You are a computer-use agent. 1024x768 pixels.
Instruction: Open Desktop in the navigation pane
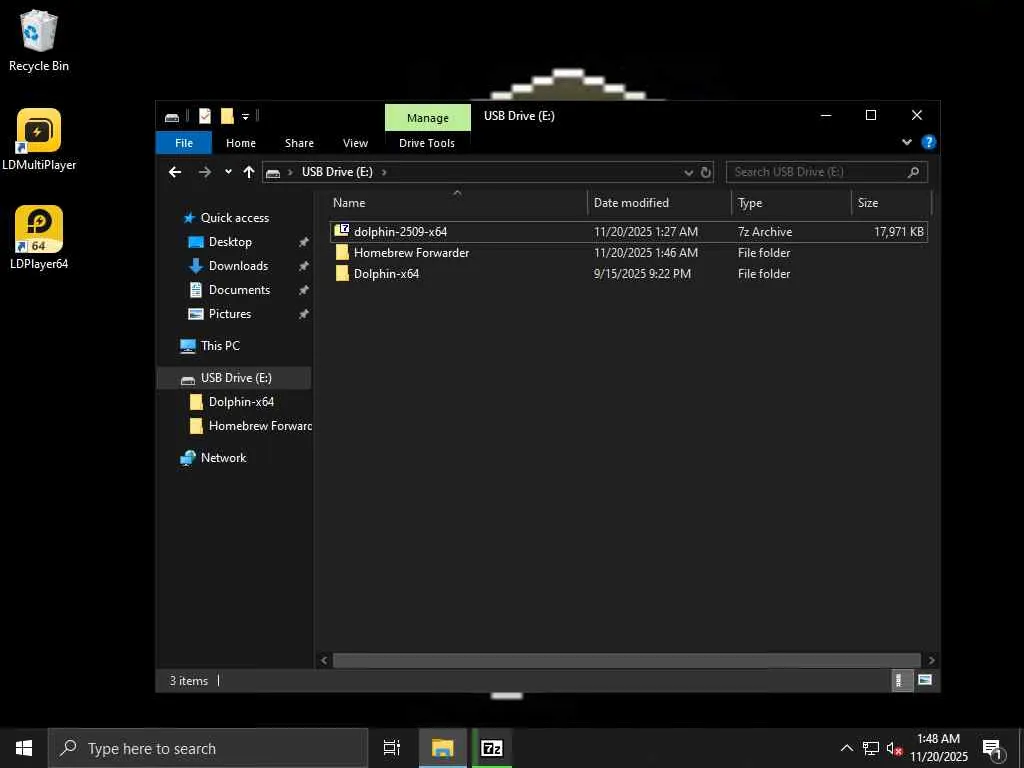point(229,242)
